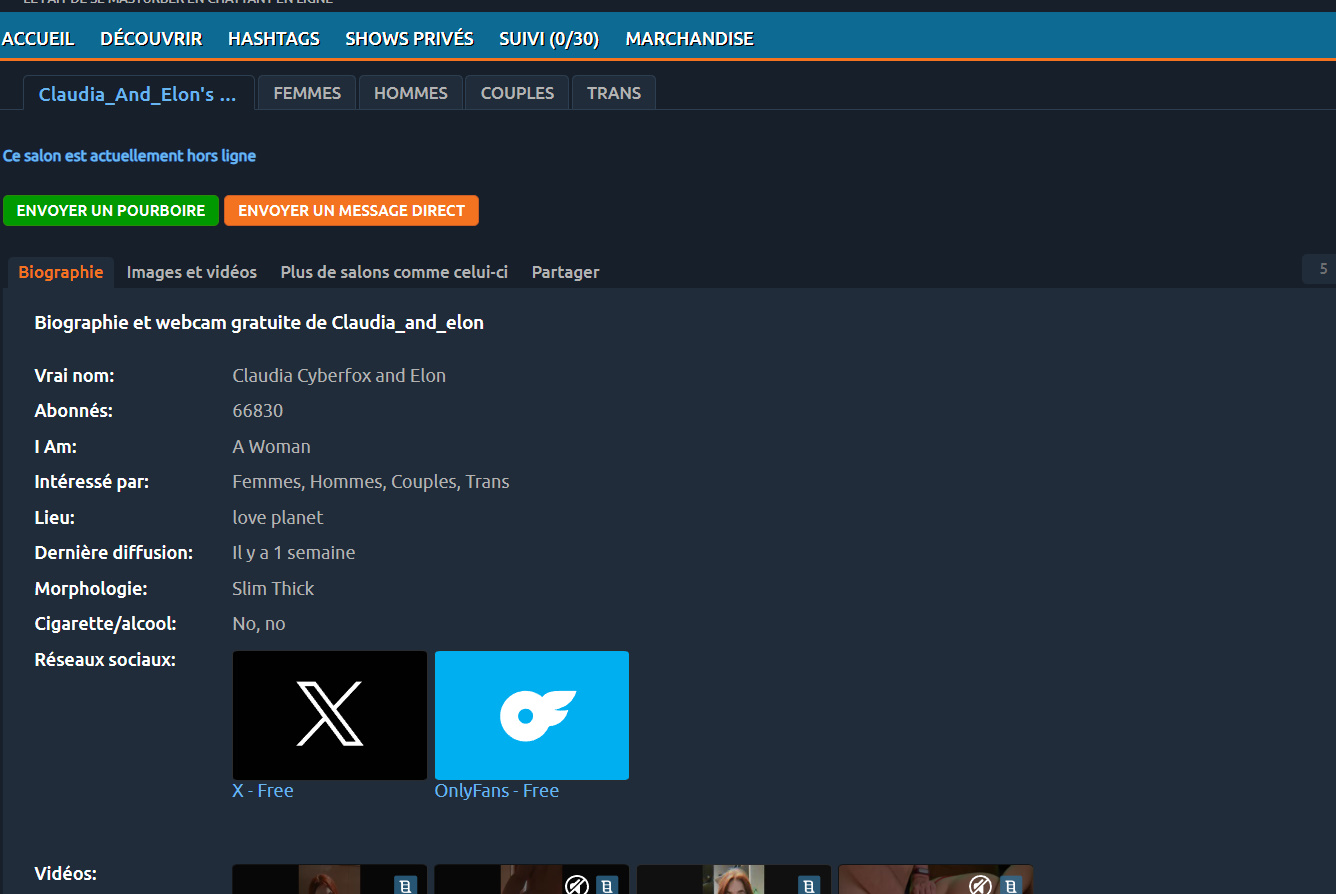Screen dimensions: 1336x894
Task: Open the third video thumbnail
Action: pos(734,880)
